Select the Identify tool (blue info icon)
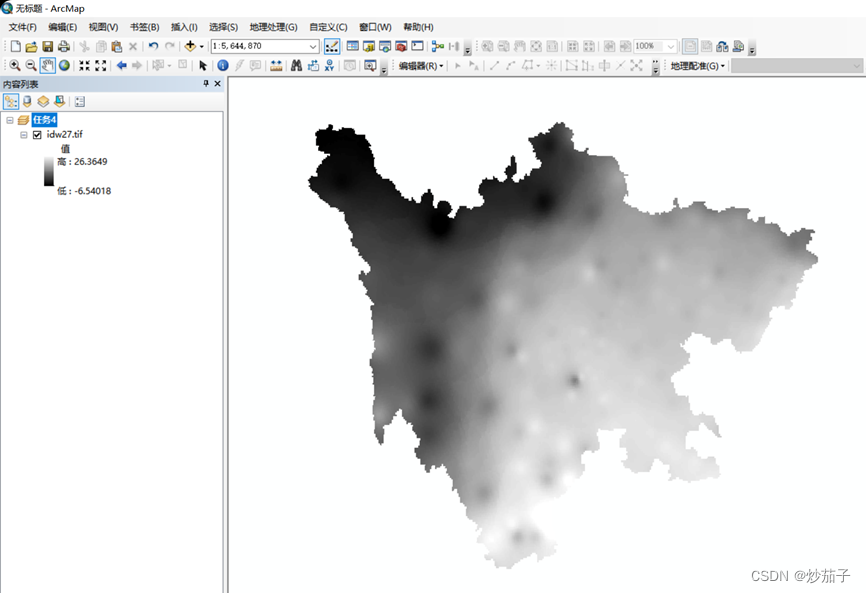Screen dimensions: 866x593 coord(223,65)
